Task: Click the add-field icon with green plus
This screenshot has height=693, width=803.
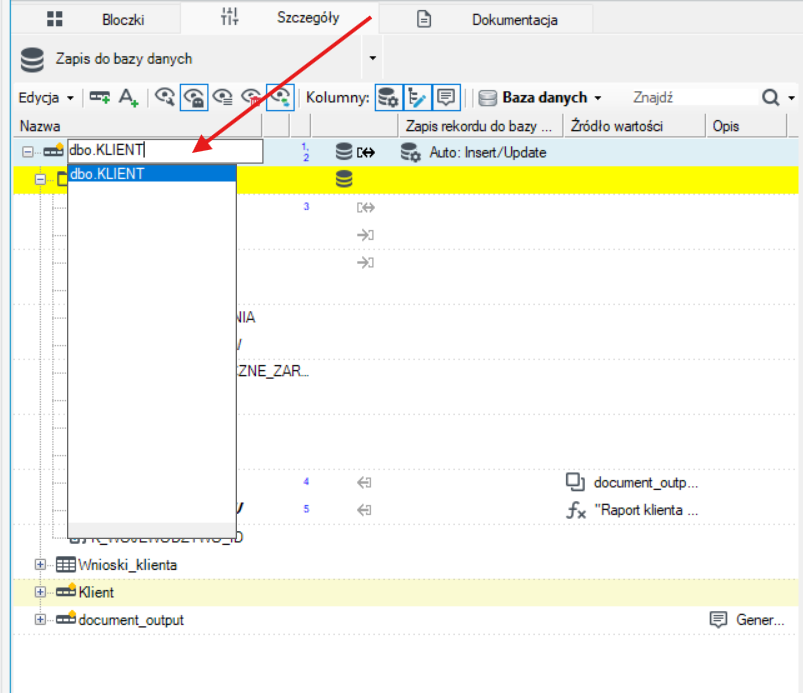Action: coord(99,97)
